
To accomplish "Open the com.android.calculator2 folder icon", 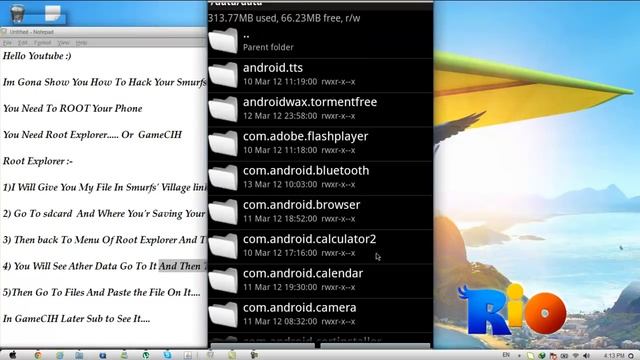I will coord(223,247).
